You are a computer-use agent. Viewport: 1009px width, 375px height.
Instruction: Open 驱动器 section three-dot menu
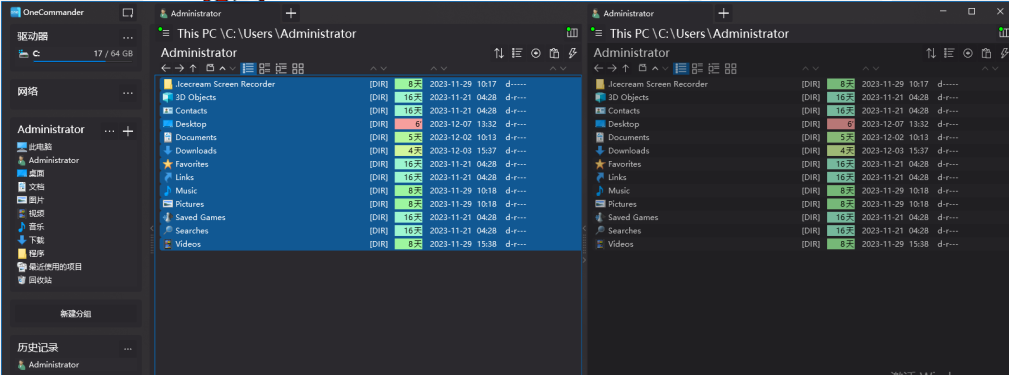click(x=128, y=38)
